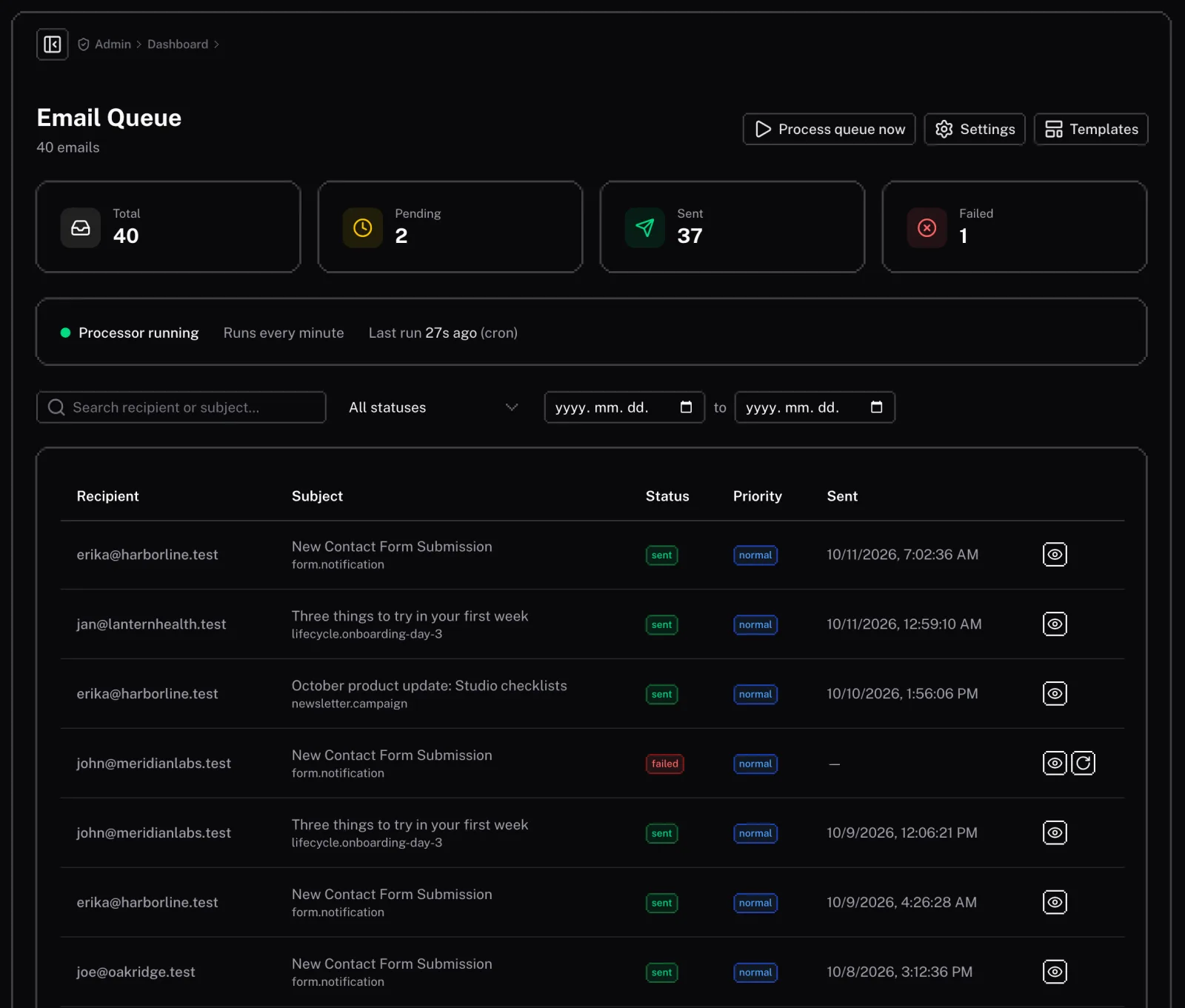Screen dimensions: 1185x1008
Task: Click the start date input field
Action: point(624,407)
